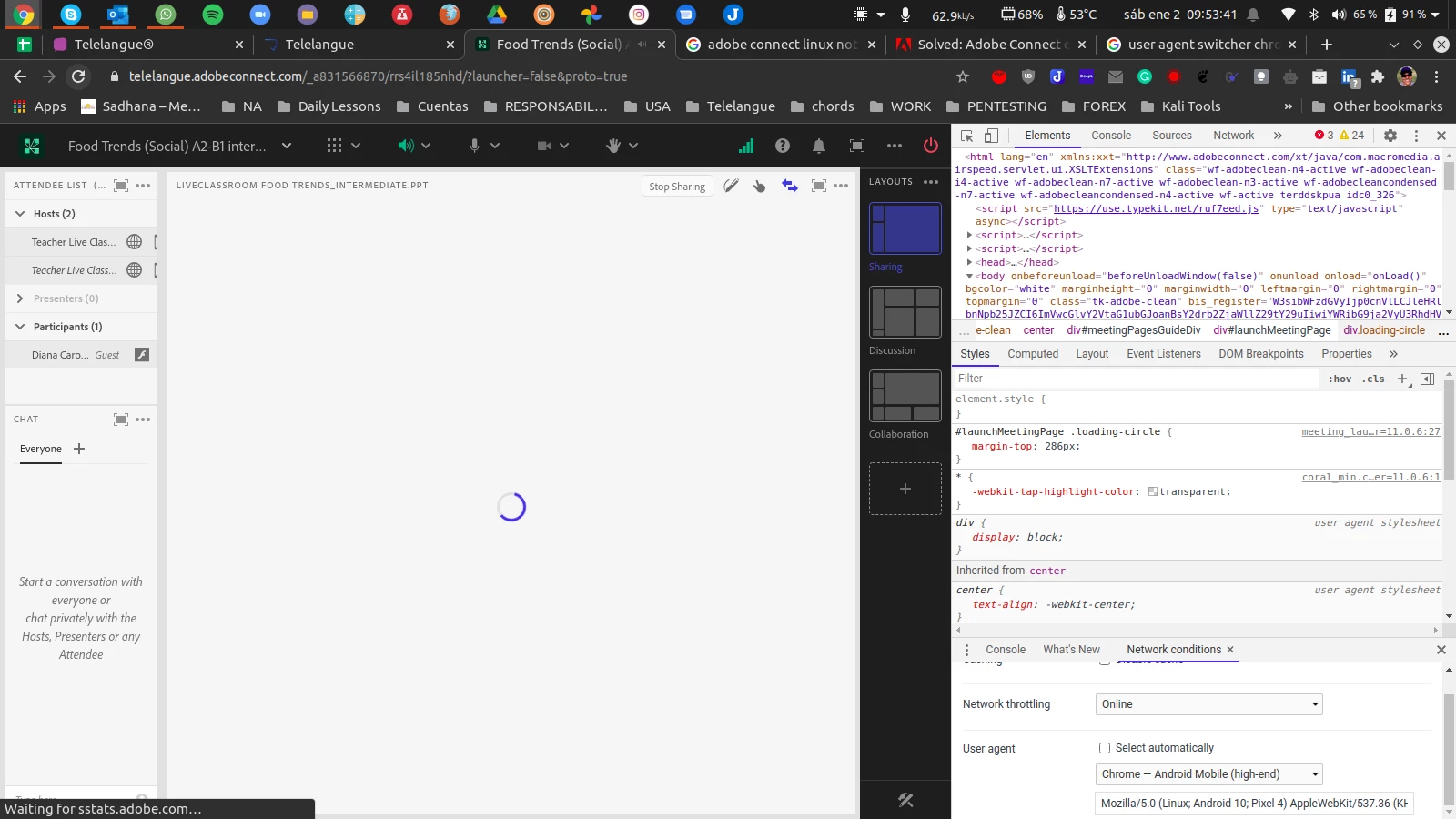Open speaker options dropdown arrow
The image size is (1456, 819).
pyautogui.click(x=426, y=146)
